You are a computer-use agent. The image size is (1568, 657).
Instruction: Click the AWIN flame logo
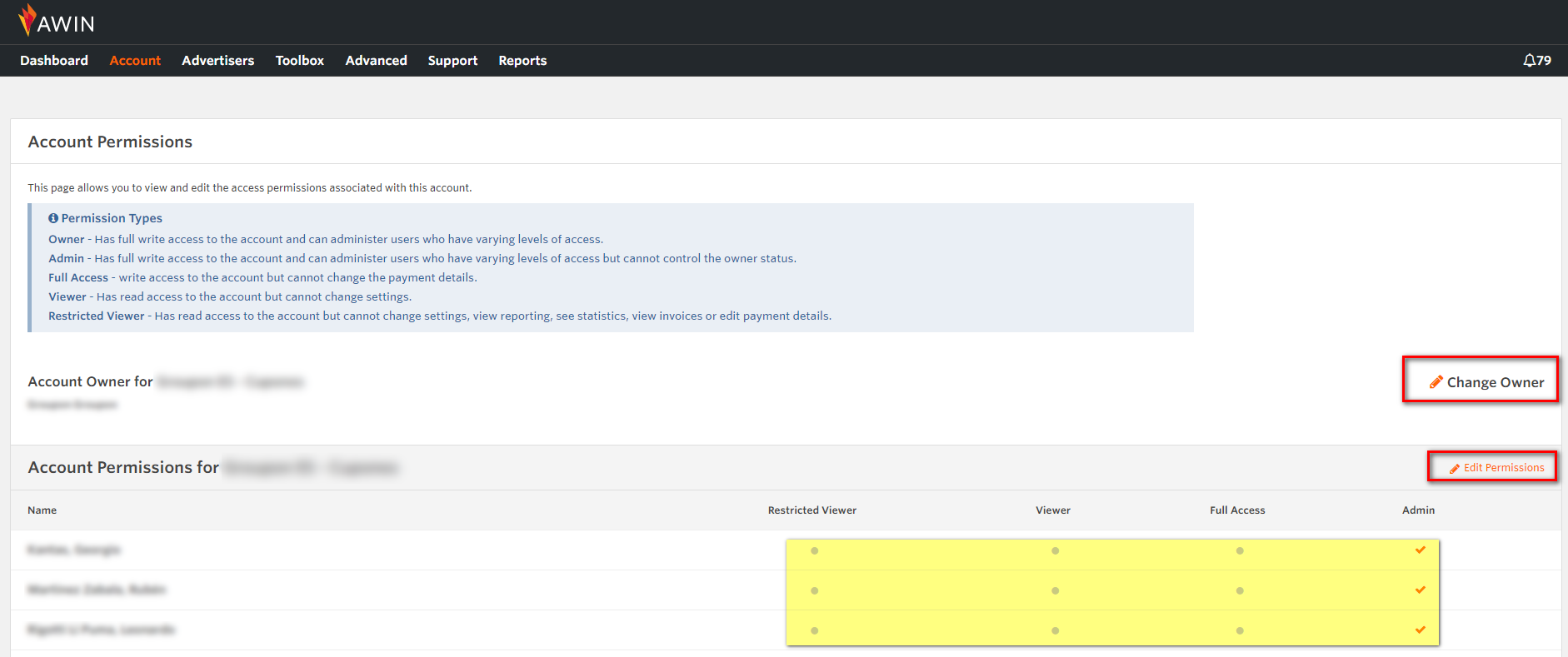click(28, 20)
